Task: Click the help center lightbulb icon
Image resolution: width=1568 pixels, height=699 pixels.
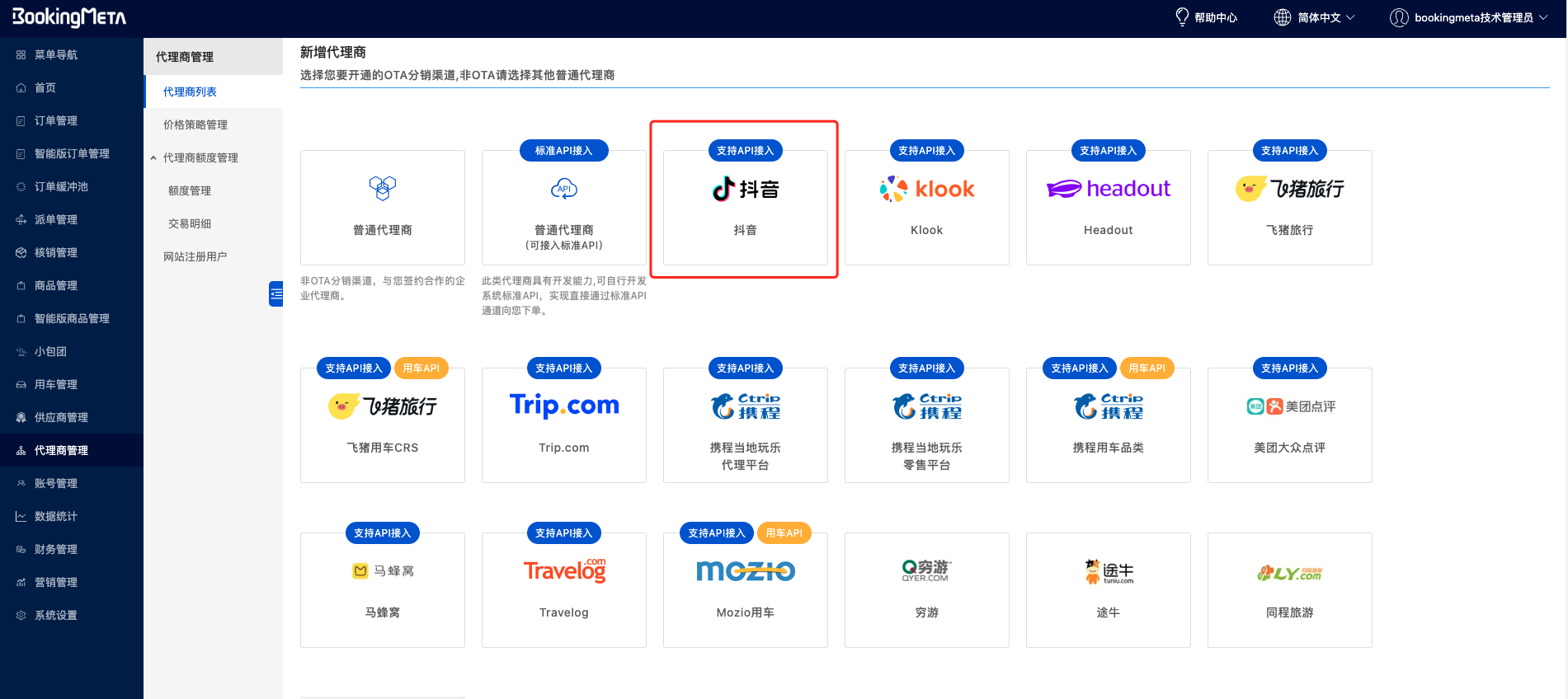Action: coord(1182,17)
